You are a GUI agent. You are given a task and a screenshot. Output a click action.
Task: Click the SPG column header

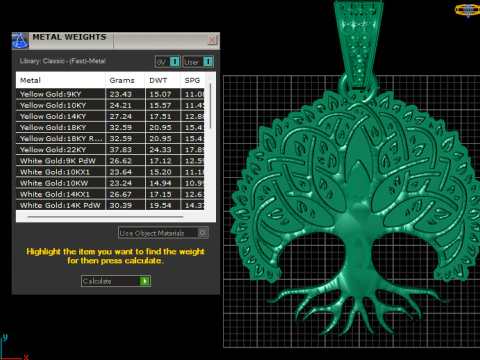click(192, 80)
